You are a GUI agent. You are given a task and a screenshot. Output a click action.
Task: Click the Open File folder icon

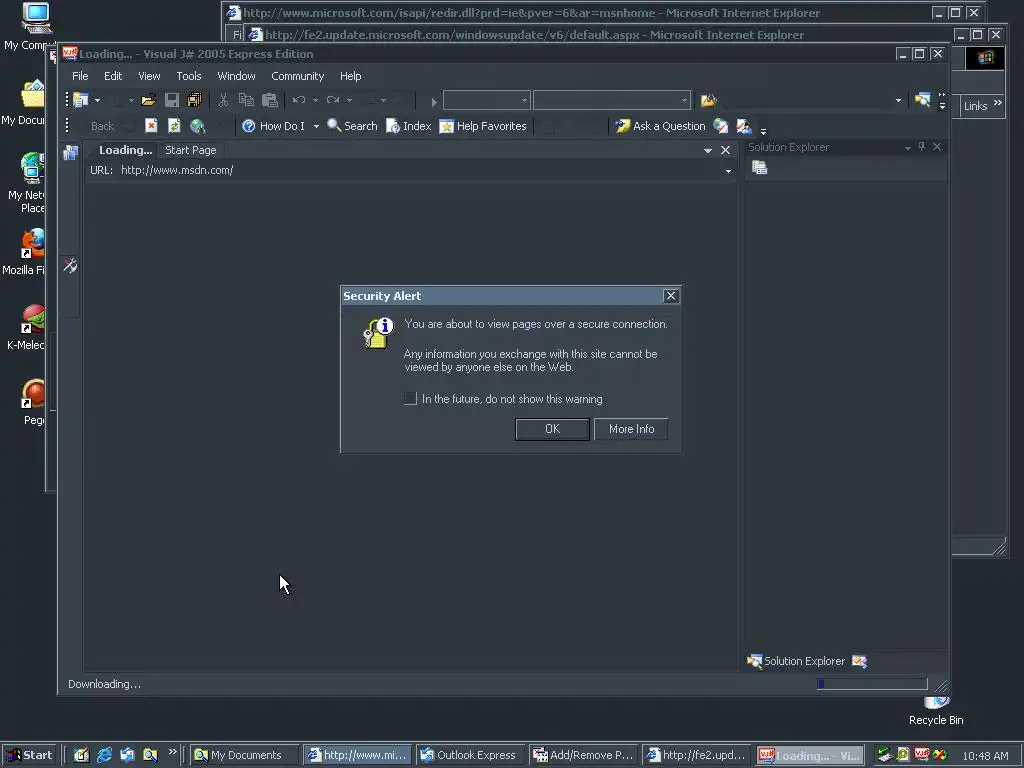click(x=149, y=100)
